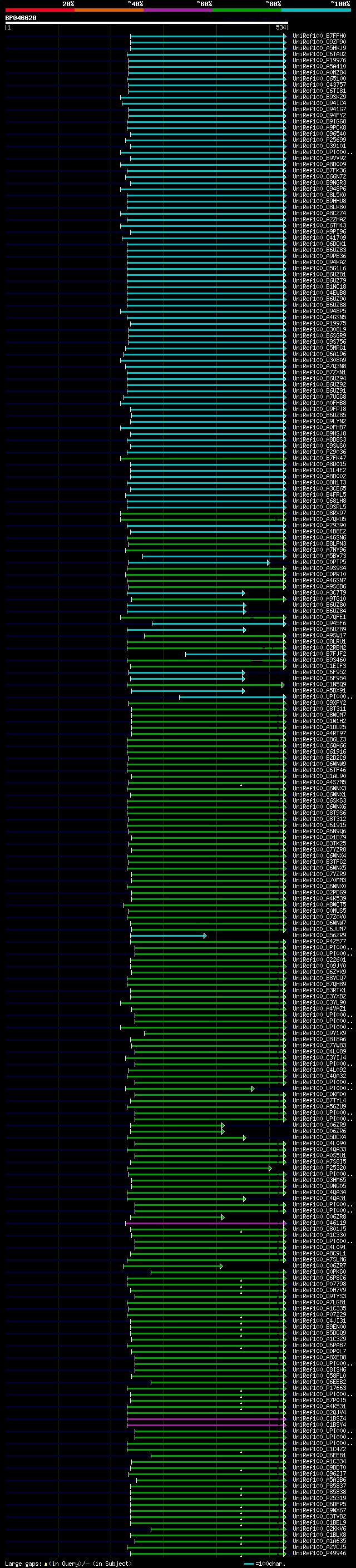Viewport: 356px width, 1568px height.
Task: Click hit label UniRef100_Q1W1H2
Action: [319, 721]
